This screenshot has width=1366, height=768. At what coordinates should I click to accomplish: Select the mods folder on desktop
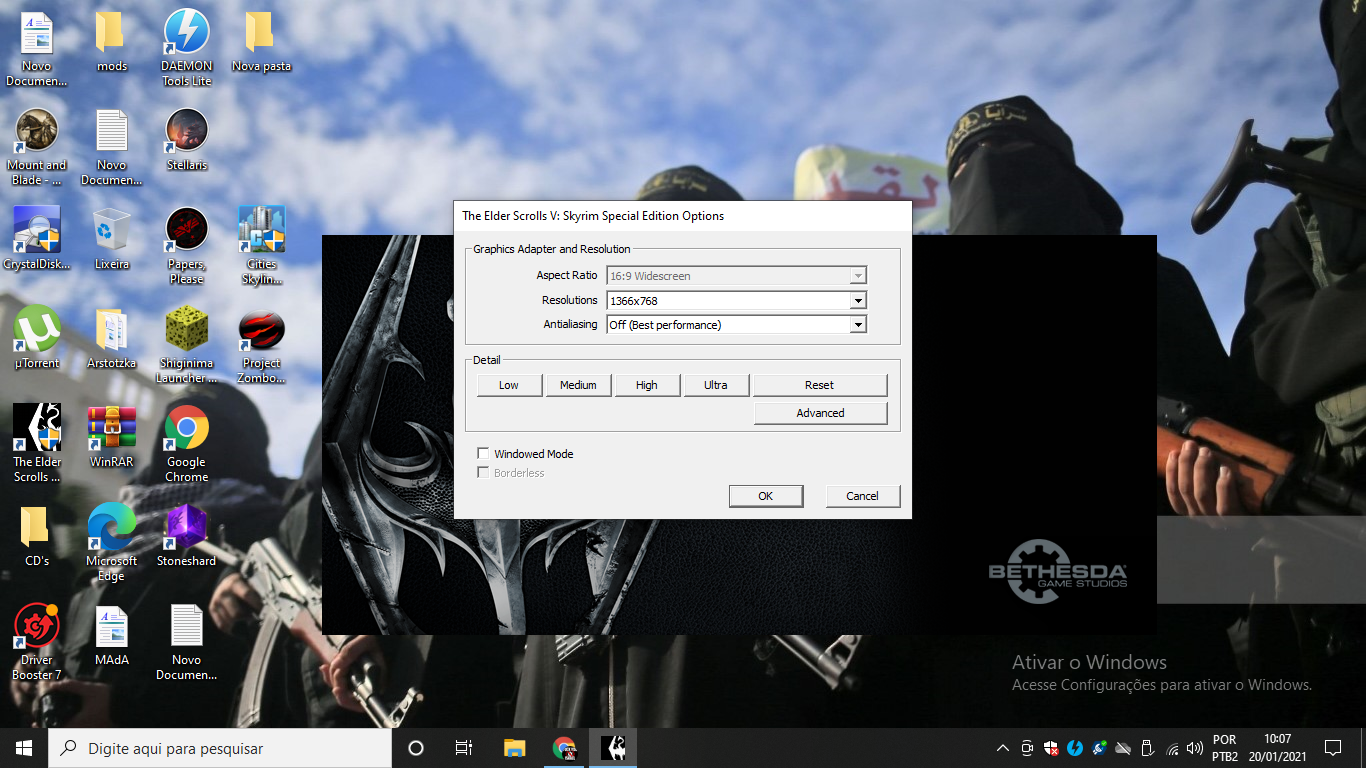111,42
